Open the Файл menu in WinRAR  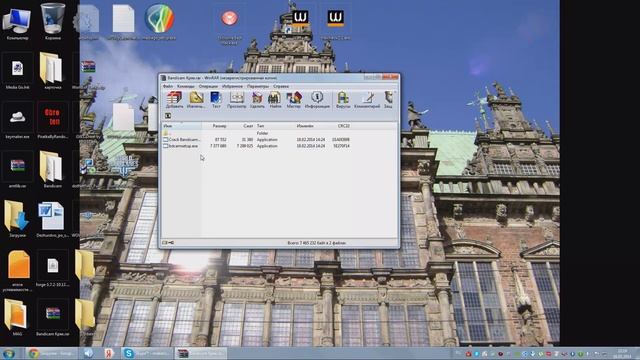coord(168,87)
